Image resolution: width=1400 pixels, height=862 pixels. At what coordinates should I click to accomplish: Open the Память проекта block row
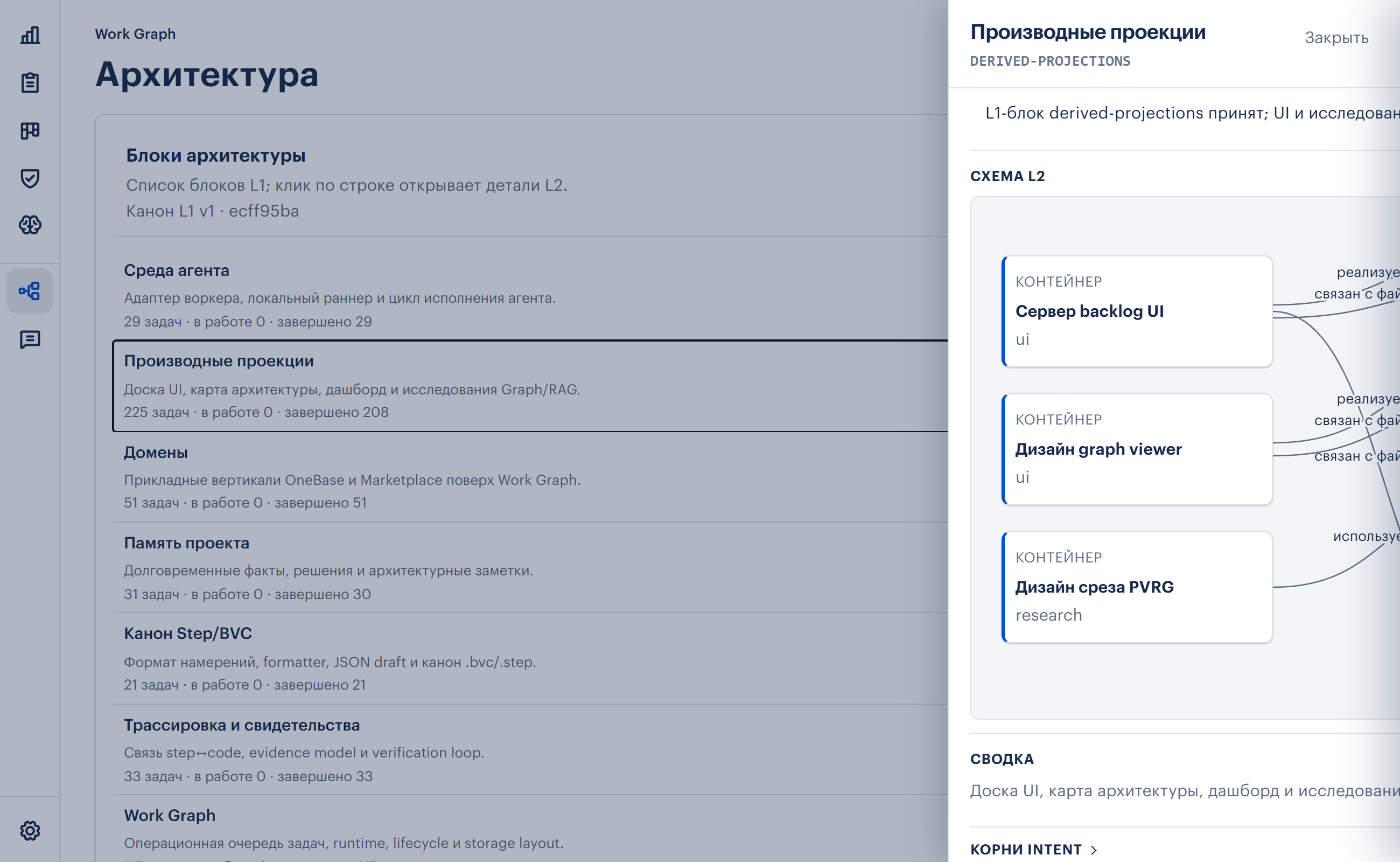click(x=530, y=568)
